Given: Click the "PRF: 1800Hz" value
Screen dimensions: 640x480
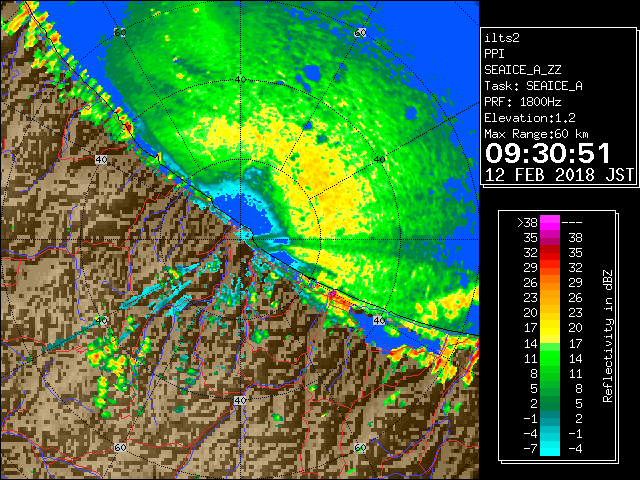Looking at the screenshot, I should (x=523, y=102).
